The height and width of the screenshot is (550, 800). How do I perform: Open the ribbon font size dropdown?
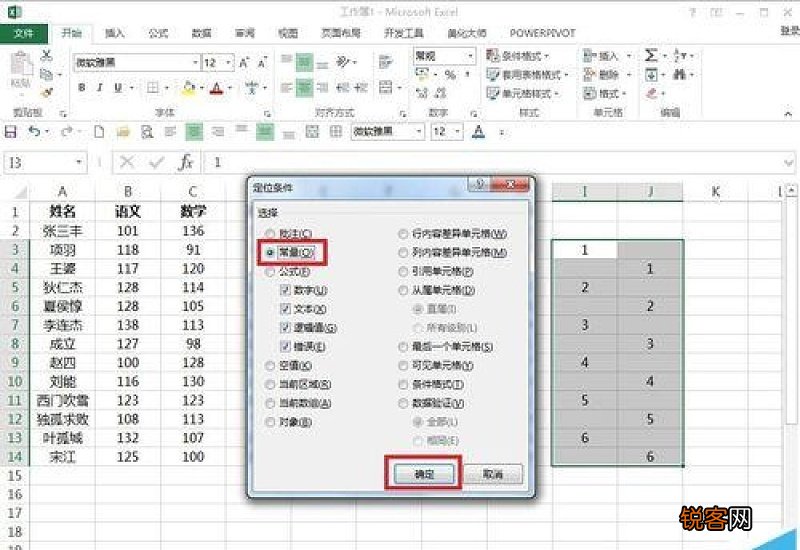(229, 63)
